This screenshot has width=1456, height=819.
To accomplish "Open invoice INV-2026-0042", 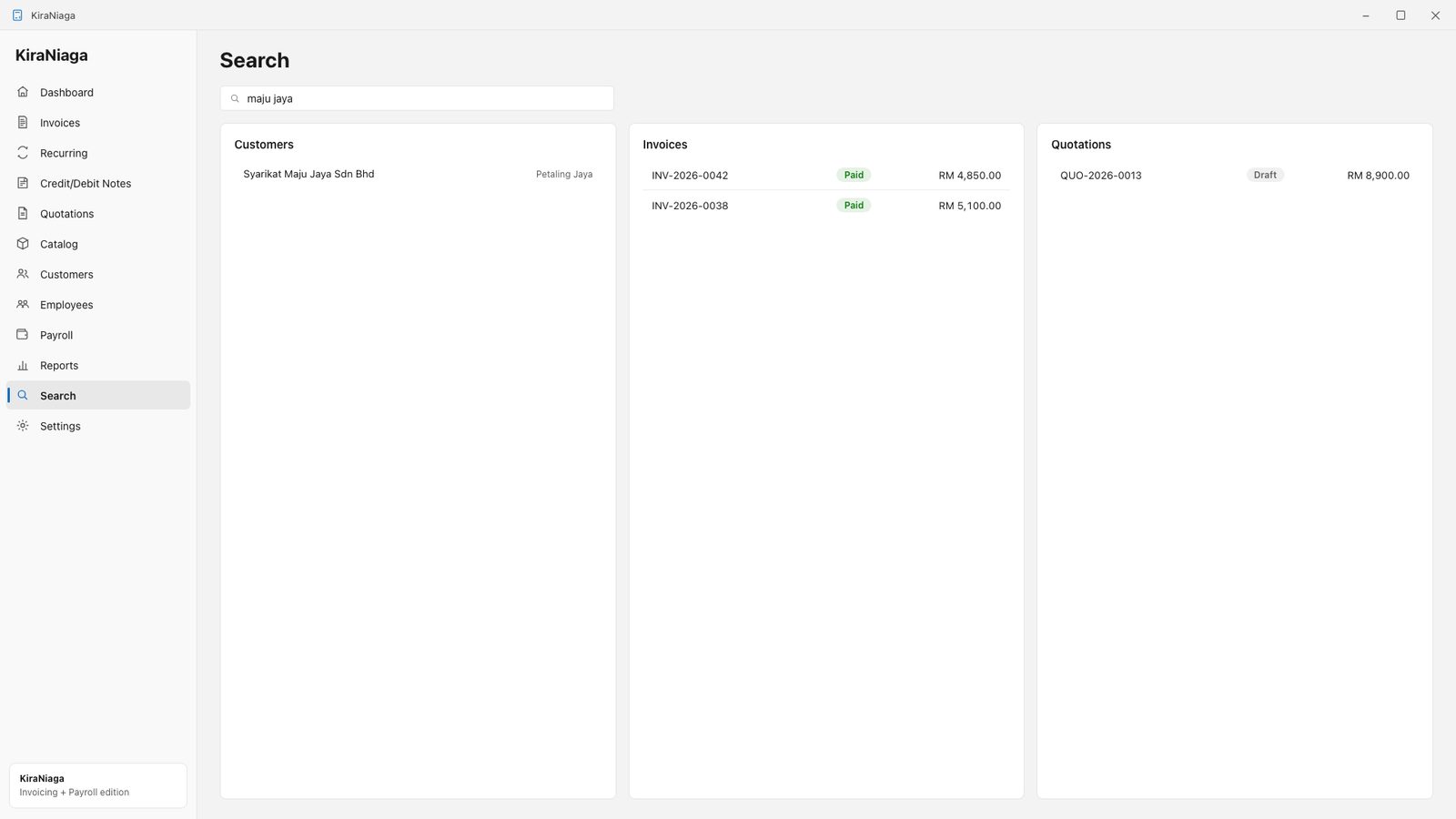I will click(x=826, y=175).
